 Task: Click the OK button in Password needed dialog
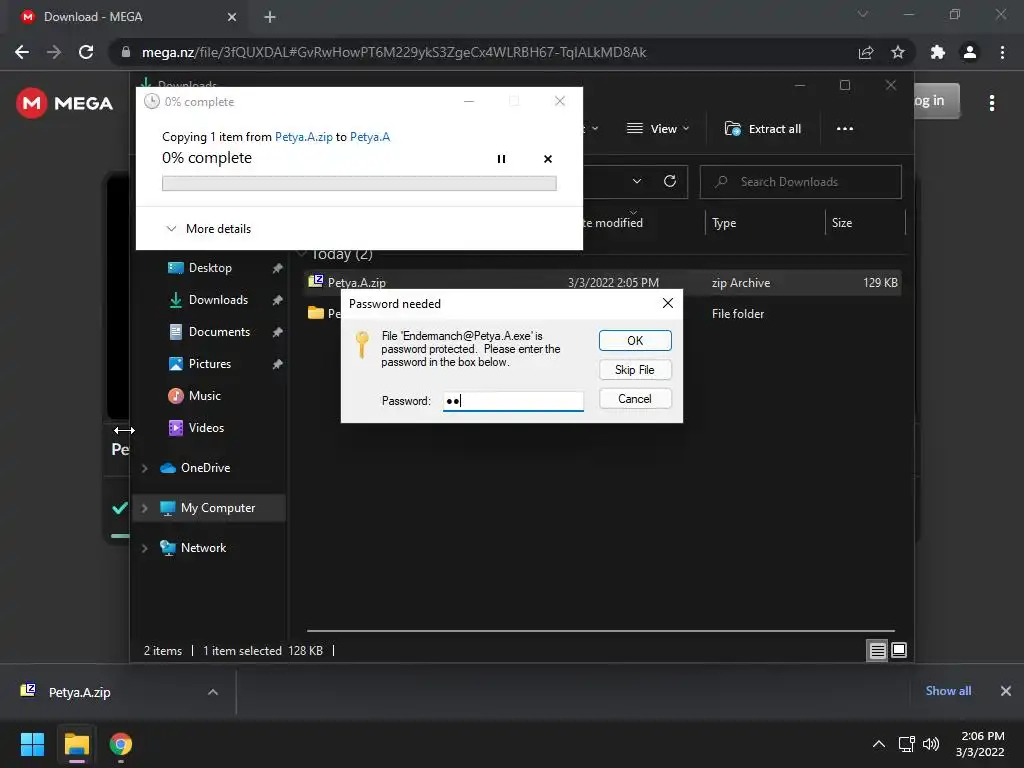click(x=635, y=340)
